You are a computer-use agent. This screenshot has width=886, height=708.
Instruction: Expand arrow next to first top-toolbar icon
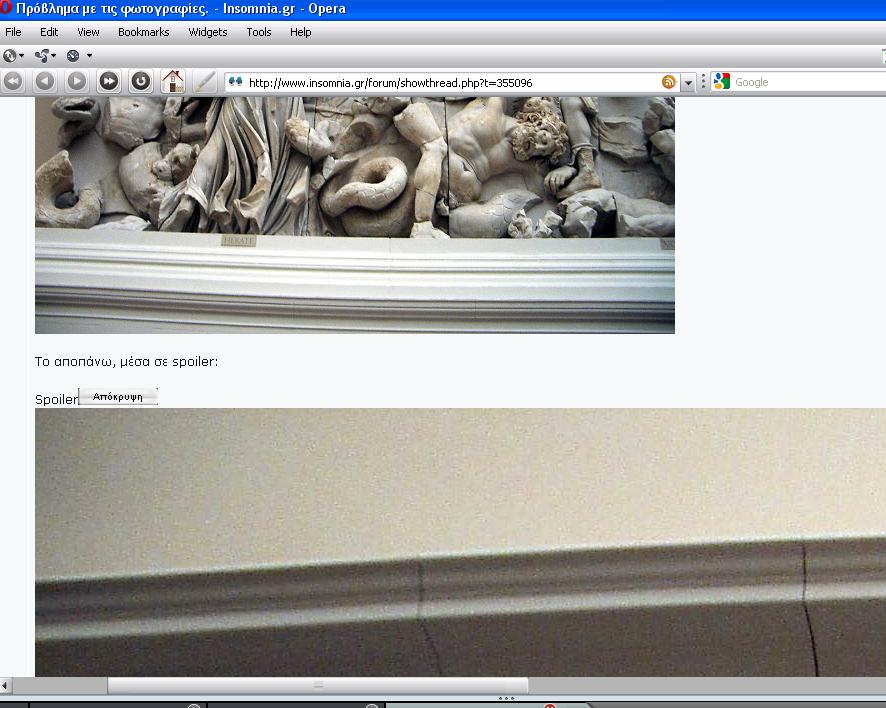tap(21, 55)
